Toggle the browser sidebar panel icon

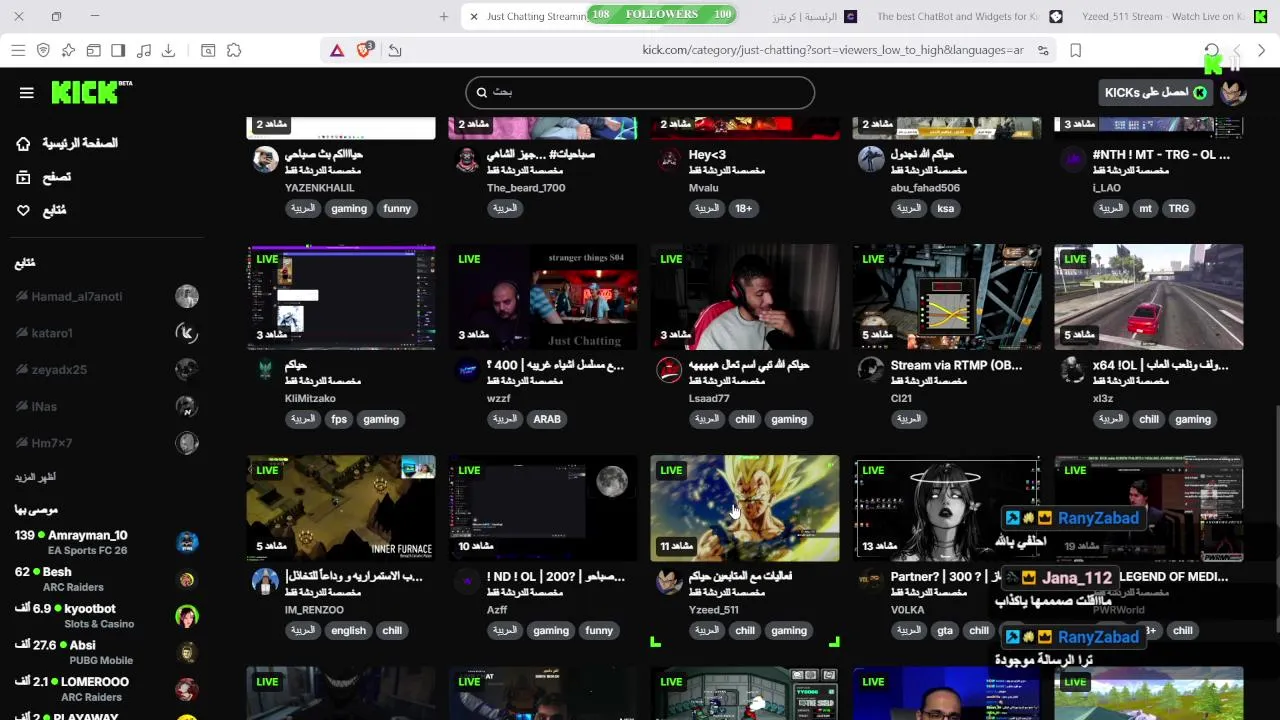118,50
